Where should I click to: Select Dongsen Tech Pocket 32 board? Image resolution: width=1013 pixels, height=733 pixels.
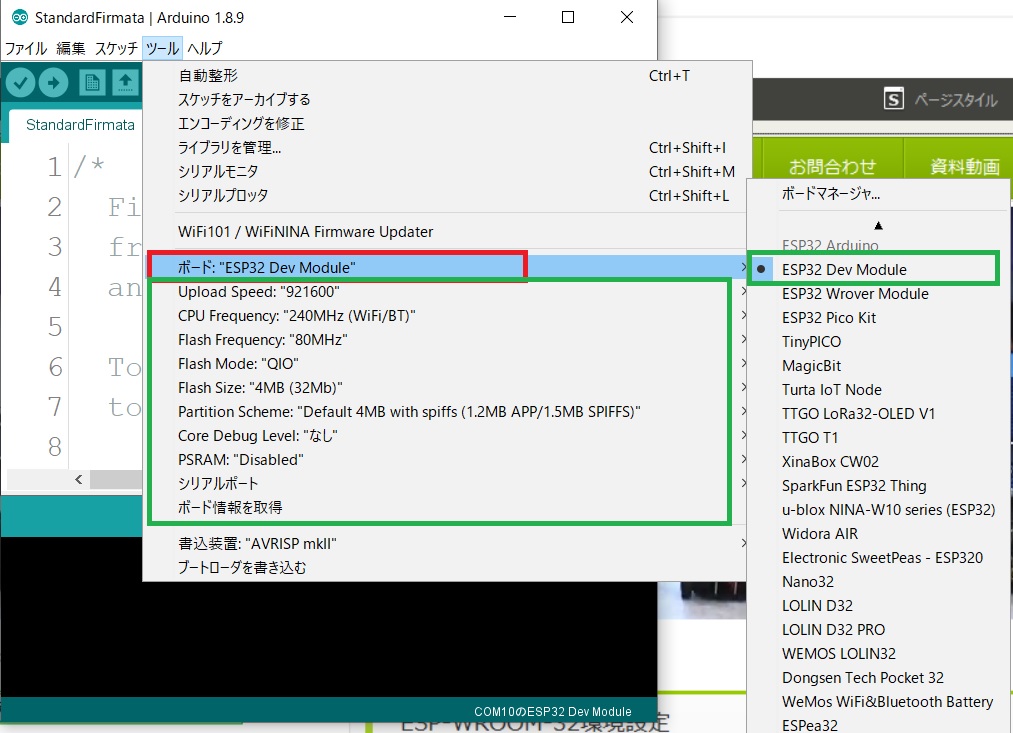click(879, 677)
